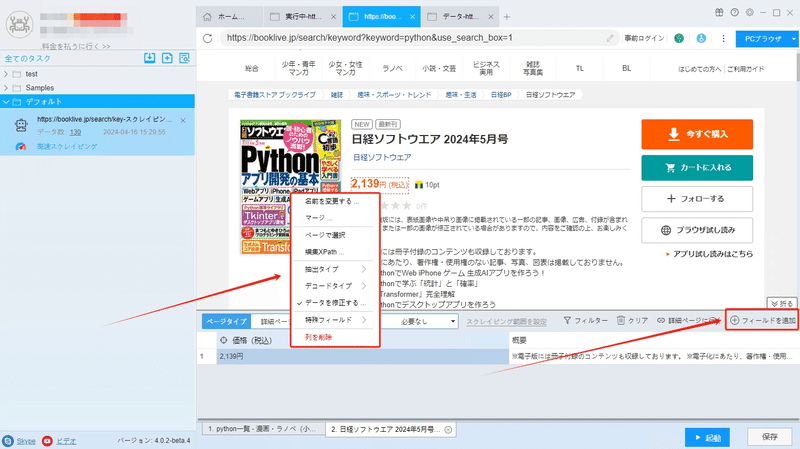
Task: Click the 価格 column crosshair icon
Action: pos(223,340)
